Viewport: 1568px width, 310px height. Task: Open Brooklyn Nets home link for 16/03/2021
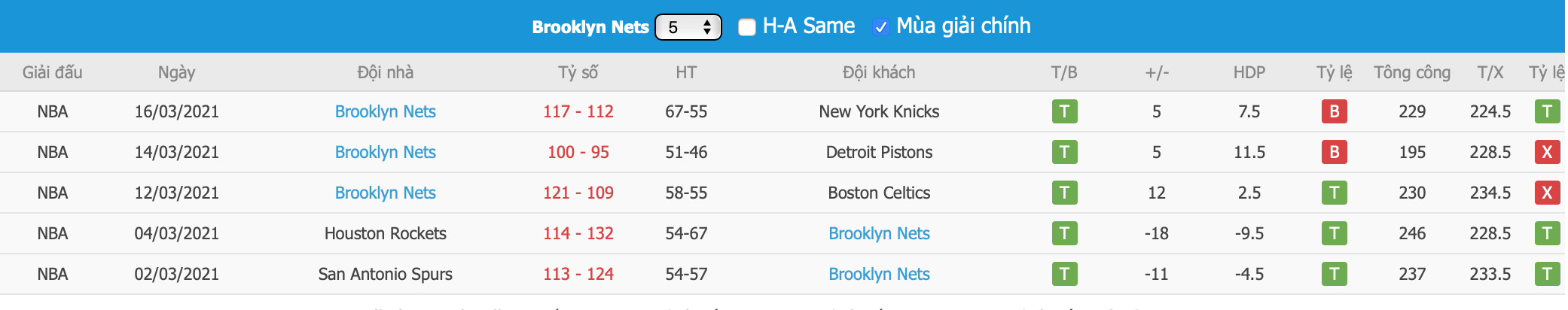[385, 111]
